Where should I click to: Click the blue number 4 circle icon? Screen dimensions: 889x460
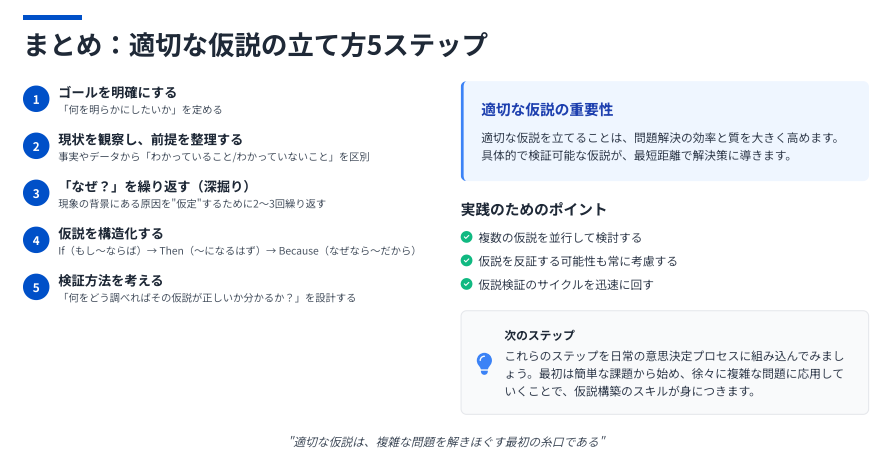click(36, 240)
